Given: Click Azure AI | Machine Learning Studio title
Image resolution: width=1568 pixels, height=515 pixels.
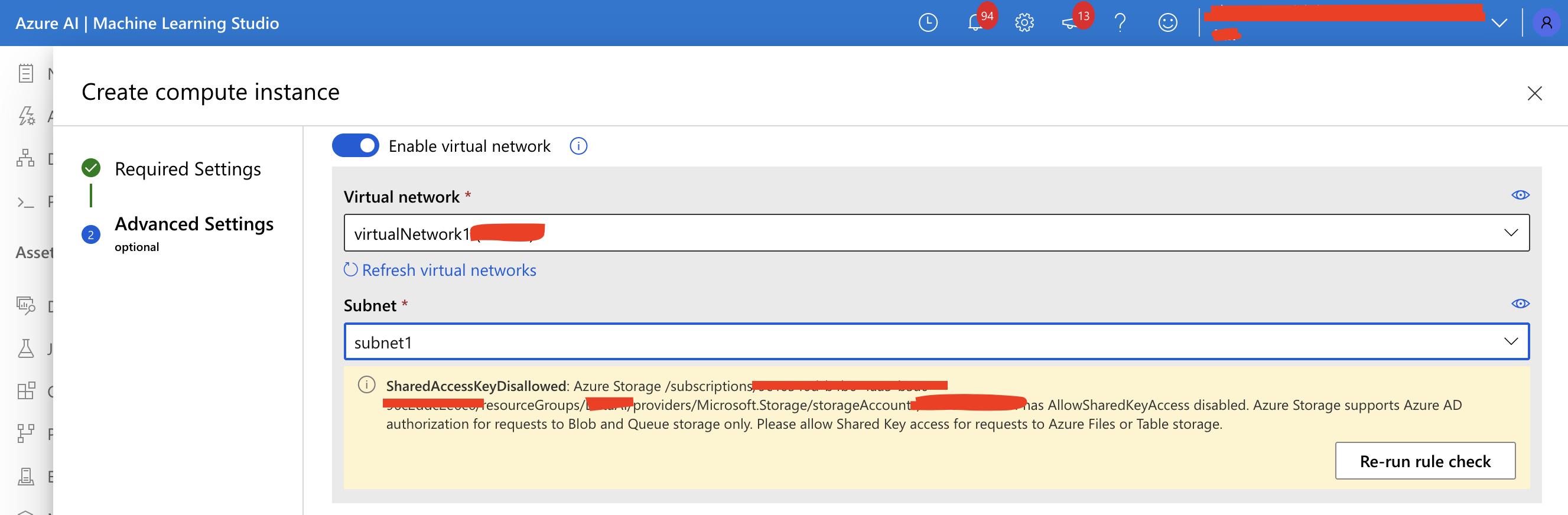Looking at the screenshot, I should [x=147, y=23].
